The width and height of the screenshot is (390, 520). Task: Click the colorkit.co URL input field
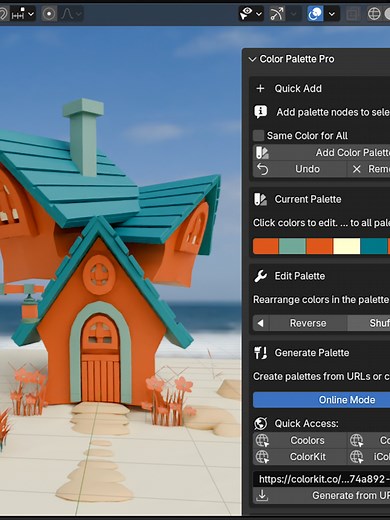[x=321, y=479]
